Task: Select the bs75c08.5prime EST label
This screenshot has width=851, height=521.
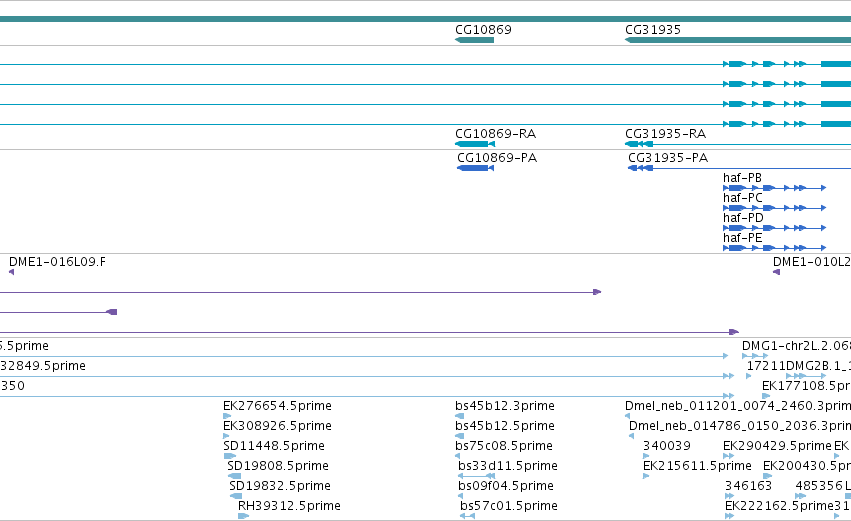Action: pos(504,446)
